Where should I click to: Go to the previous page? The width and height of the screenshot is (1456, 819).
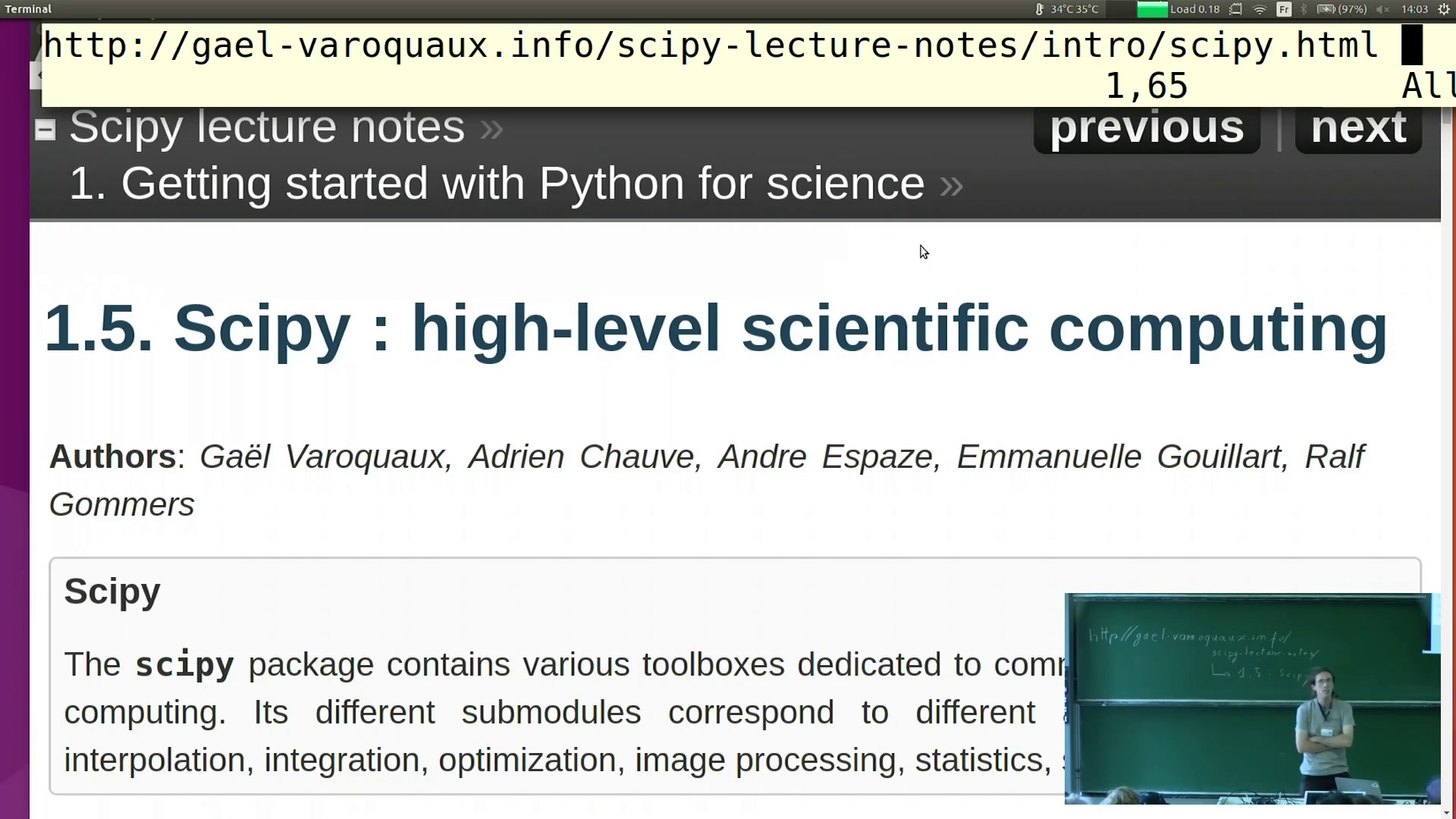[x=1147, y=127]
